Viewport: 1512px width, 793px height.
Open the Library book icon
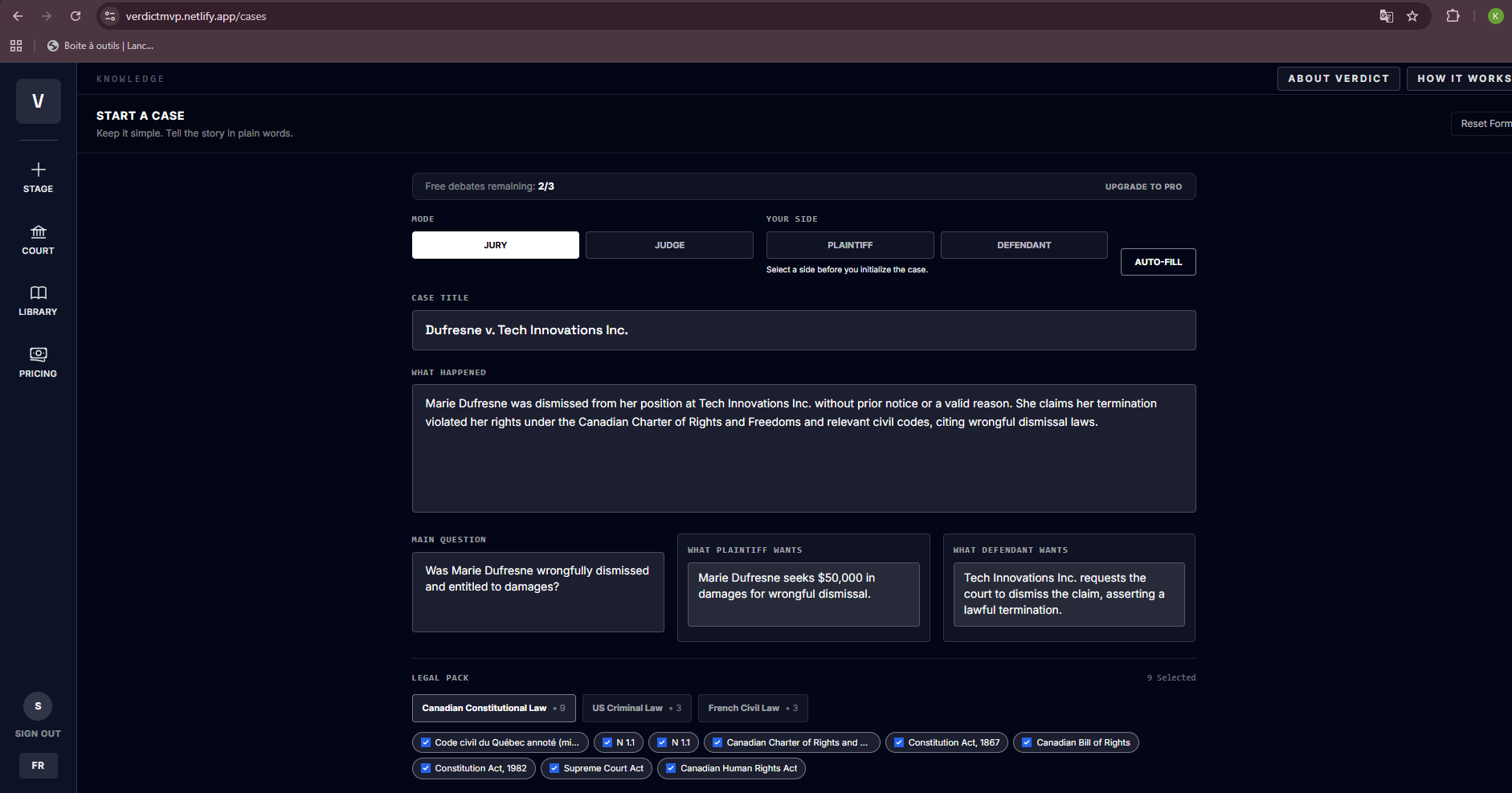coord(38,292)
